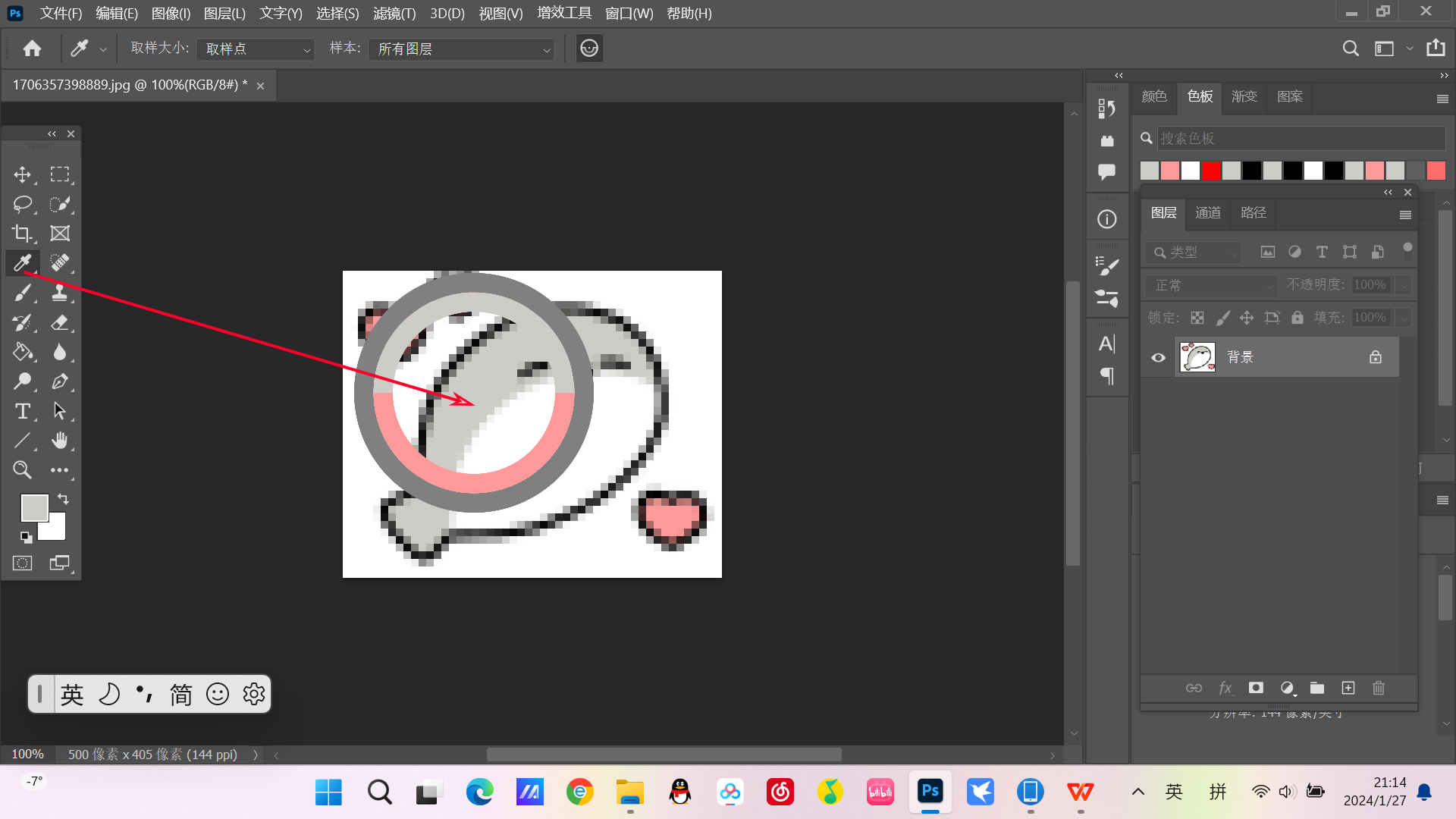Screen dimensions: 1456x819
Task: Open 滤镜(T) menu
Action: [394, 14]
